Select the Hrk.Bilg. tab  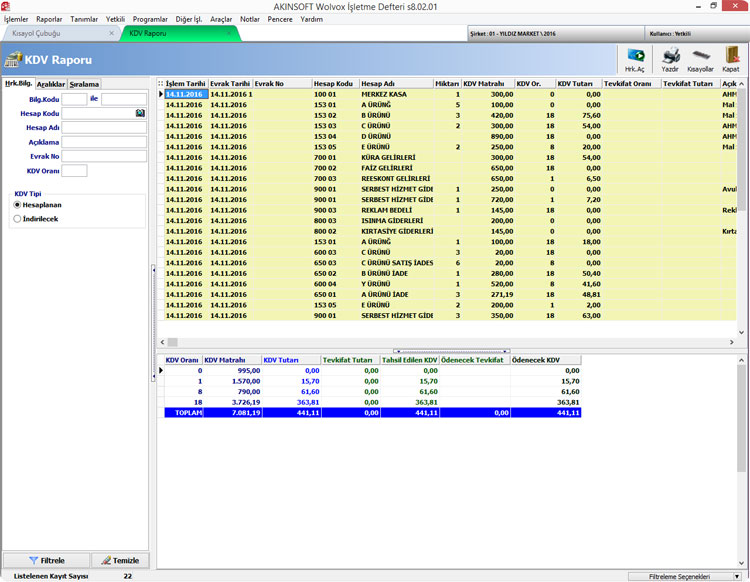19,83
